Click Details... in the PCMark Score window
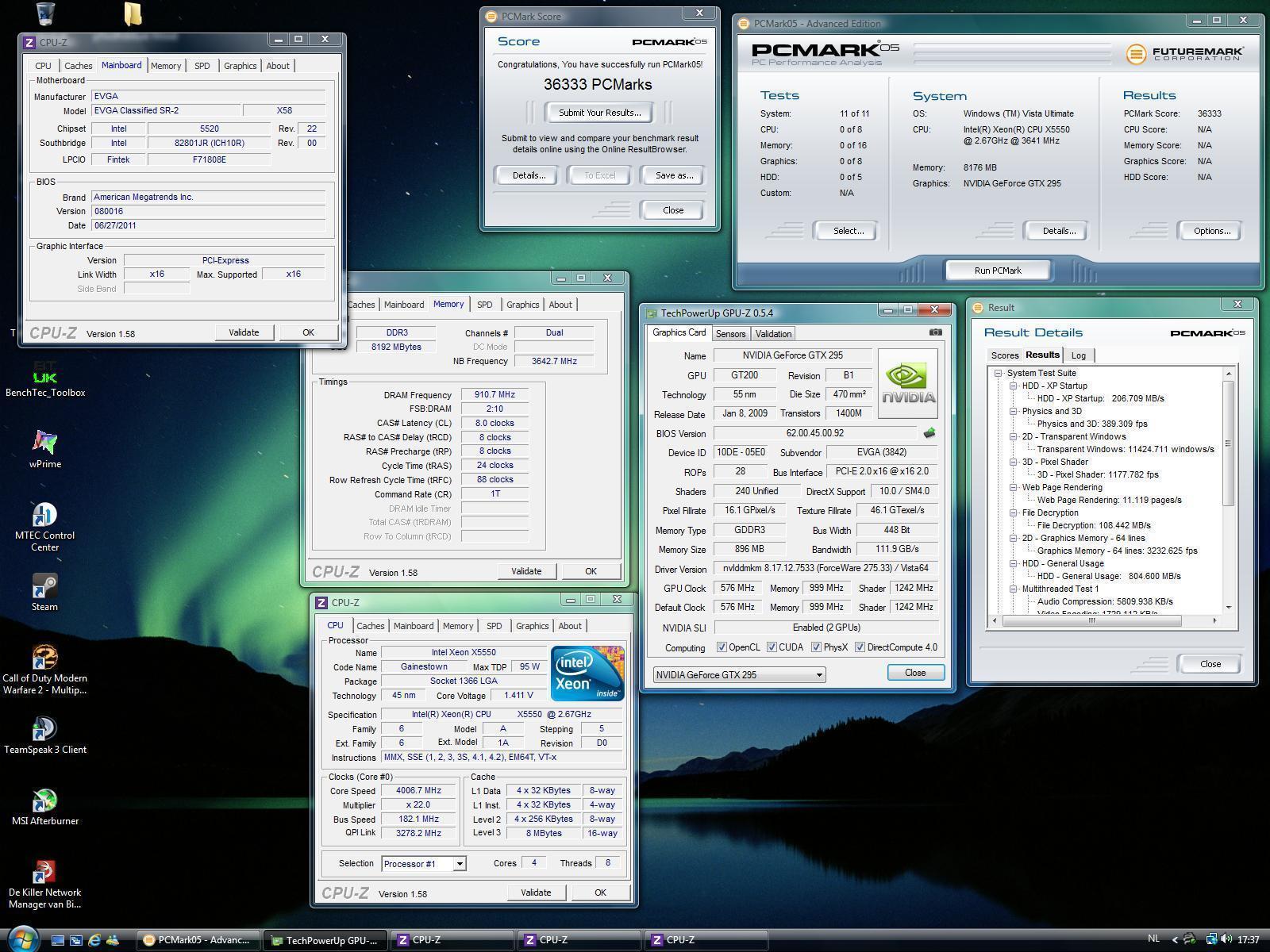The width and height of the screenshot is (1270, 952). (x=529, y=175)
